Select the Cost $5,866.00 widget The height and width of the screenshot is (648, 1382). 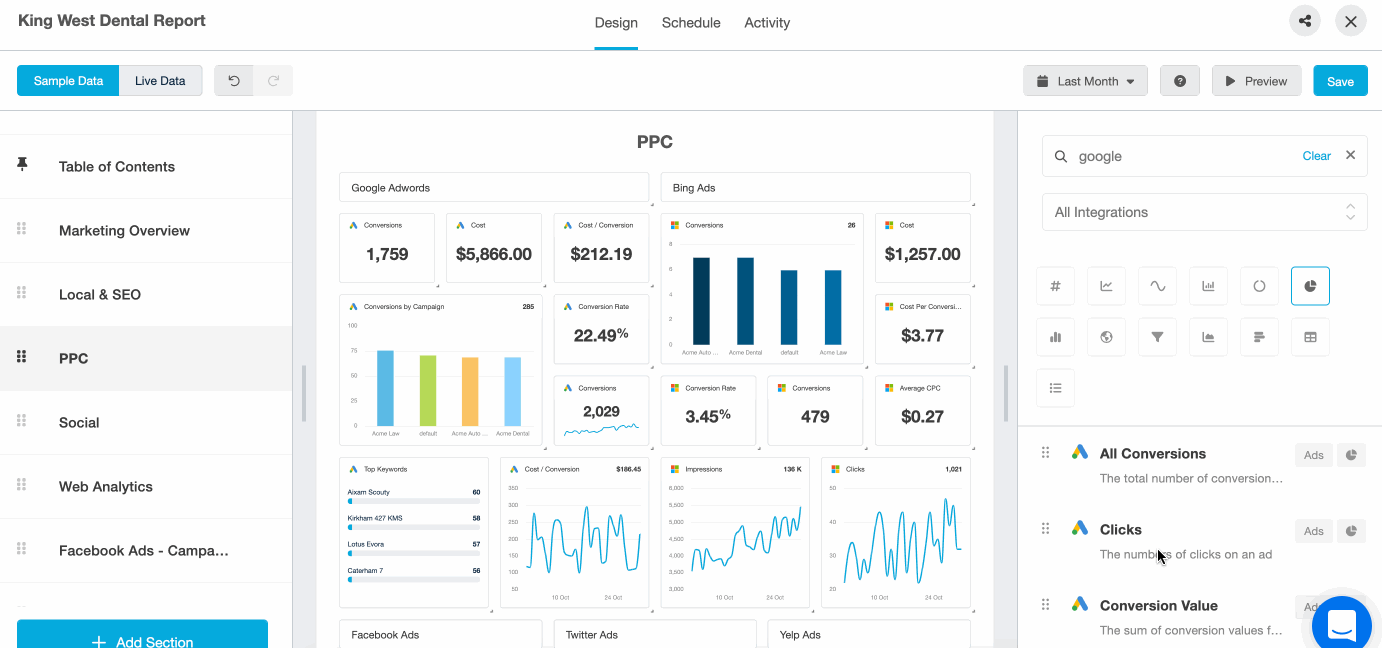494,248
